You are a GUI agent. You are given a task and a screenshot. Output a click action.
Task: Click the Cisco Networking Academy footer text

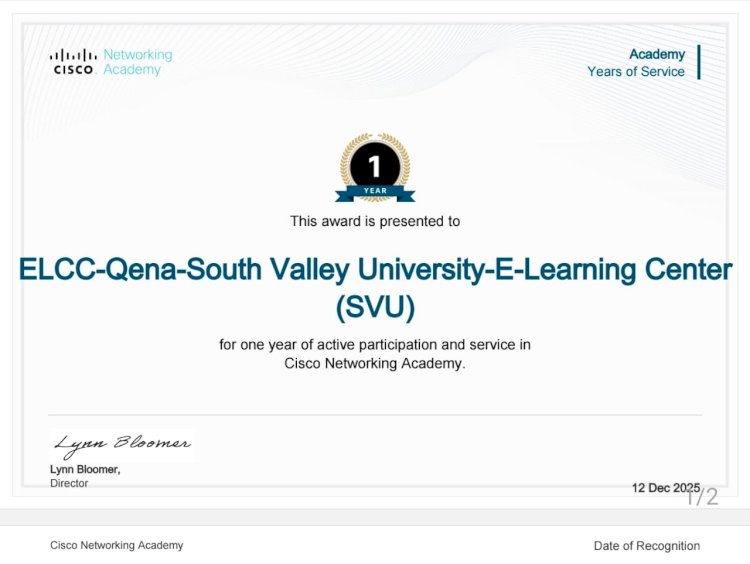point(117,545)
